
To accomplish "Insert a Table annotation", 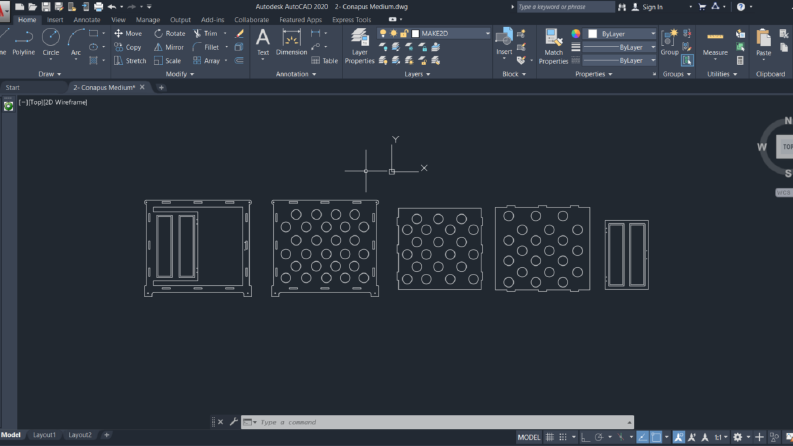I will [x=324, y=61].
